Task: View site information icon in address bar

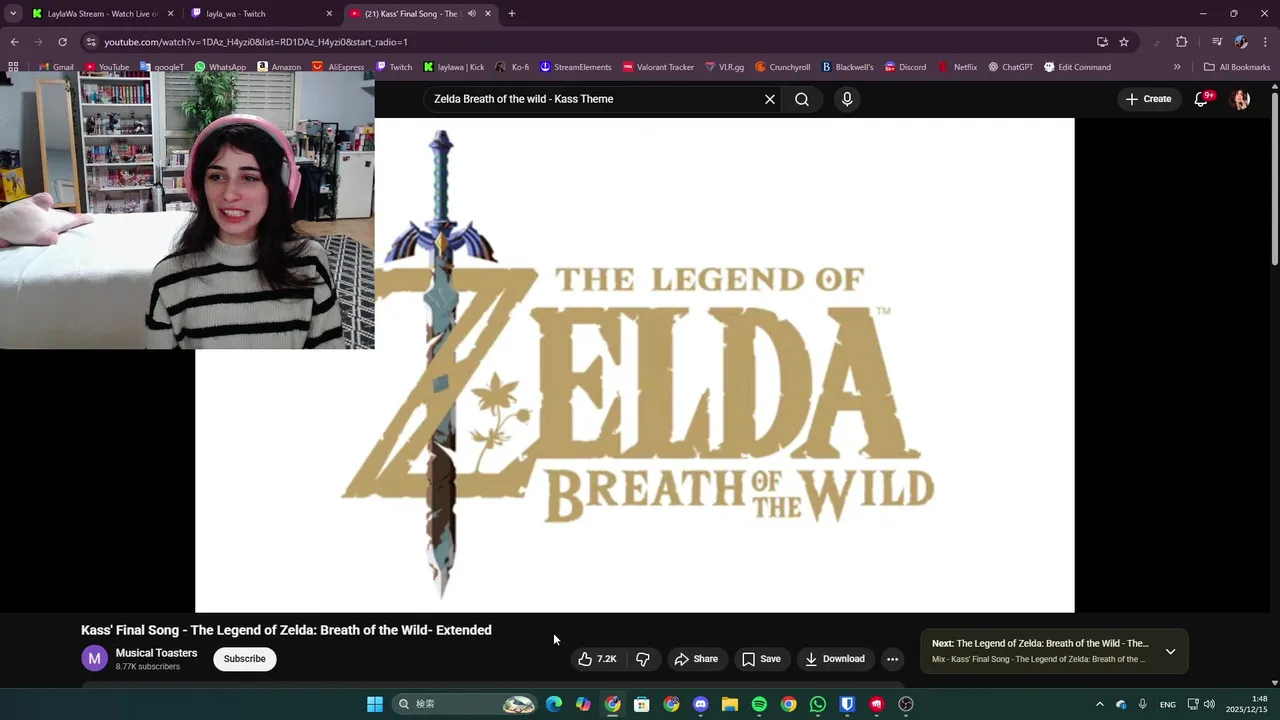Action: (x=91, y=42)
